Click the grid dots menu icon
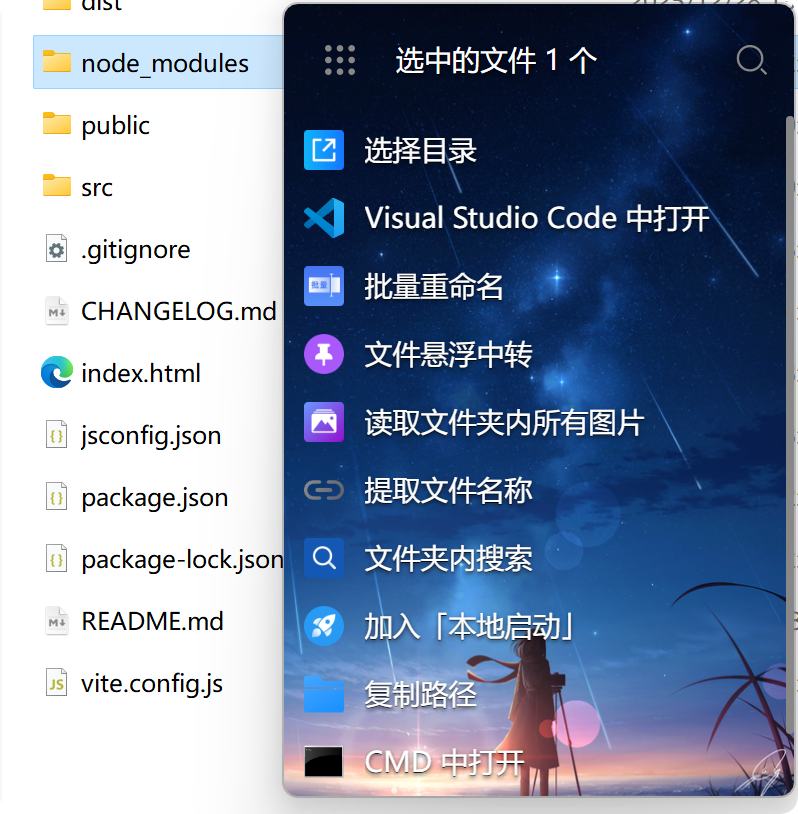Viewport: 798px width, 814px height. click(x=340, y=60)
